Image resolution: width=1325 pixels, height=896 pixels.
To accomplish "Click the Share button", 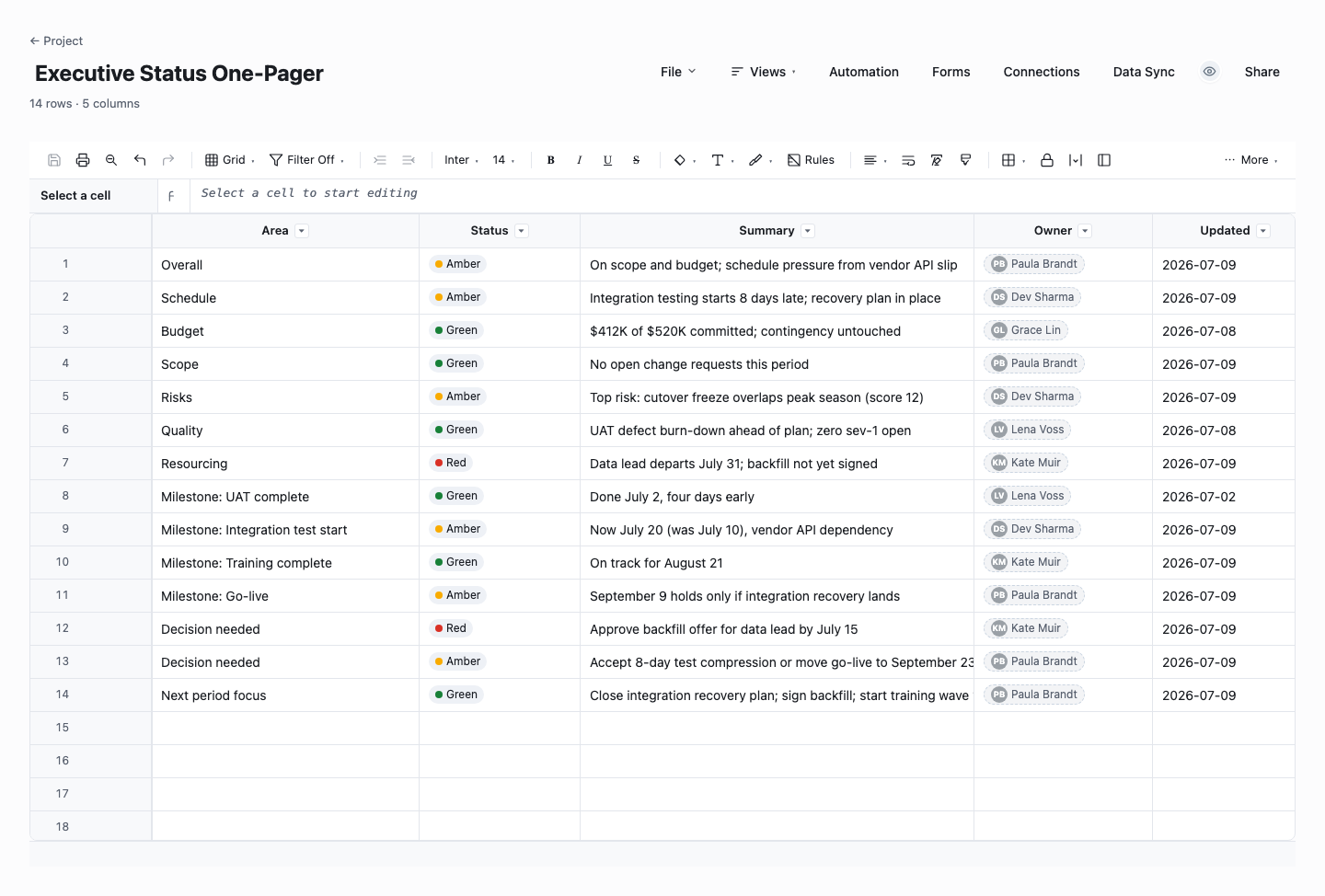I will pos(1262,72).
